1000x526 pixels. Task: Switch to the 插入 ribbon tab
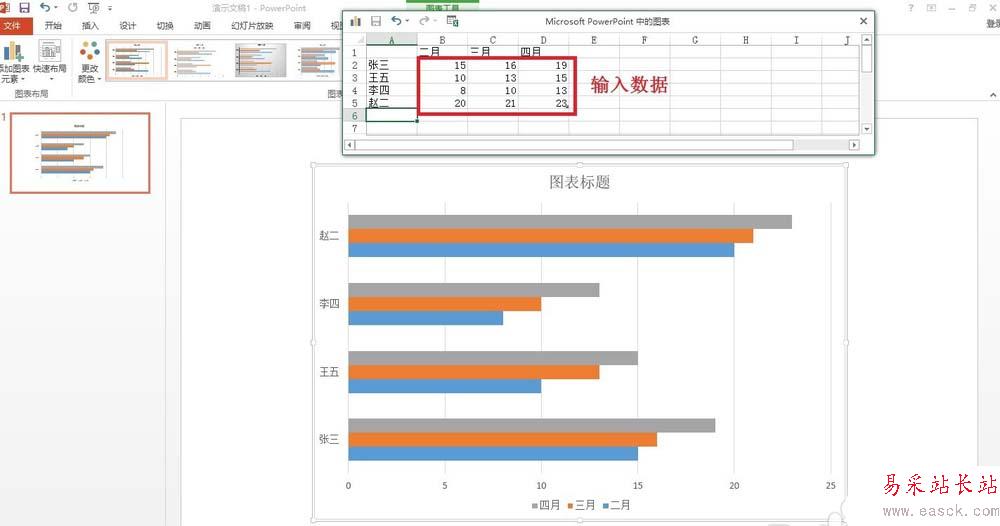90,26
